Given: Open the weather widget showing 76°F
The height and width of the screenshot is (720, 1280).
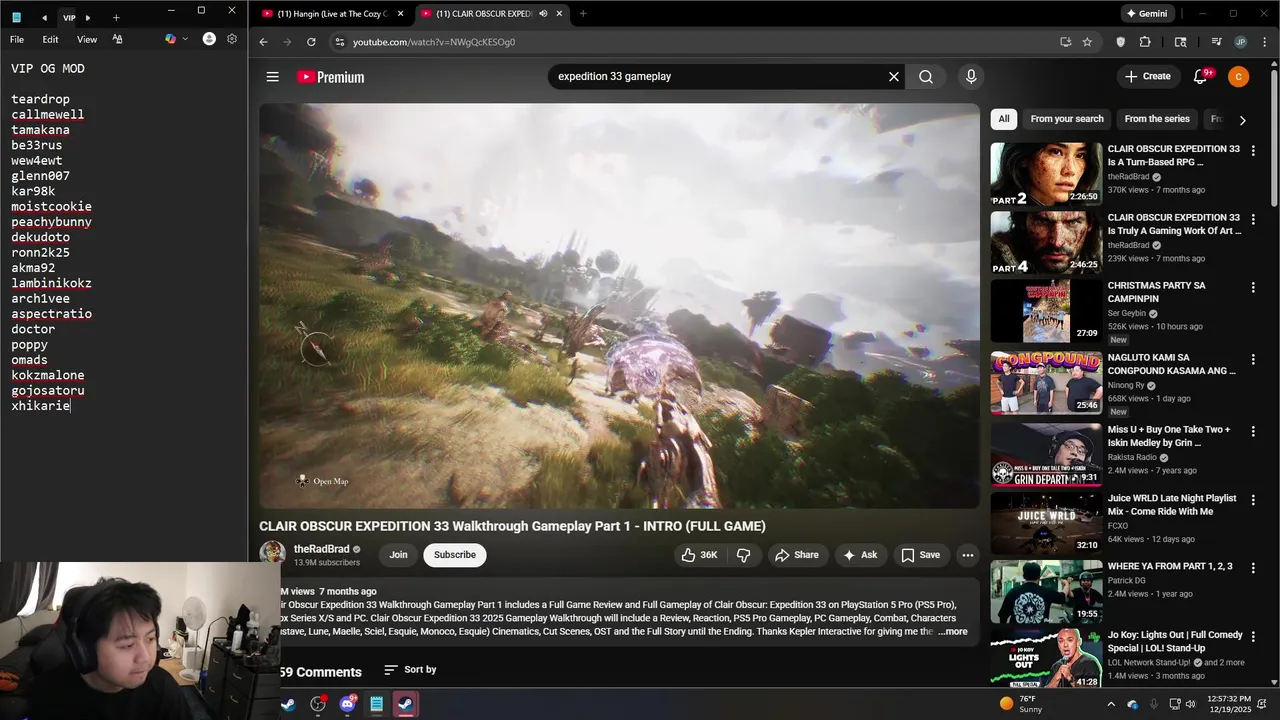Looking at the screenshot, I should [x=1022, y=704].
